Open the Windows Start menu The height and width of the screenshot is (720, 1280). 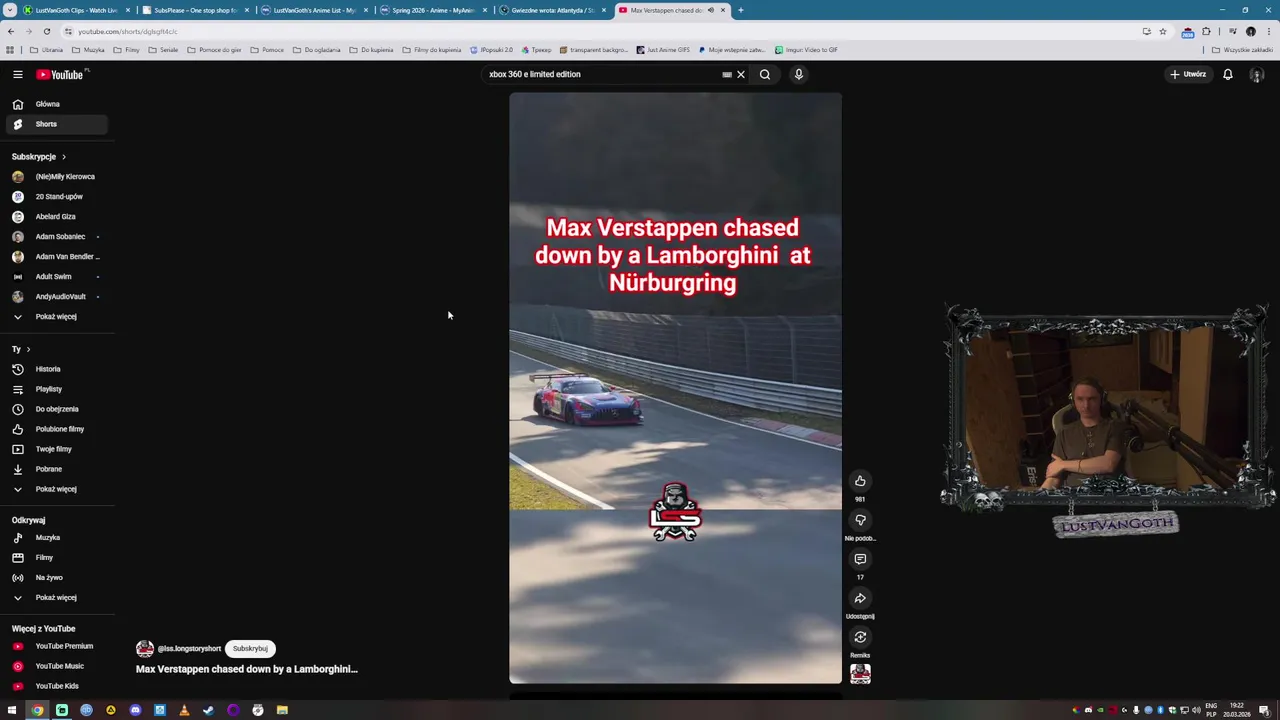(12, 710)
